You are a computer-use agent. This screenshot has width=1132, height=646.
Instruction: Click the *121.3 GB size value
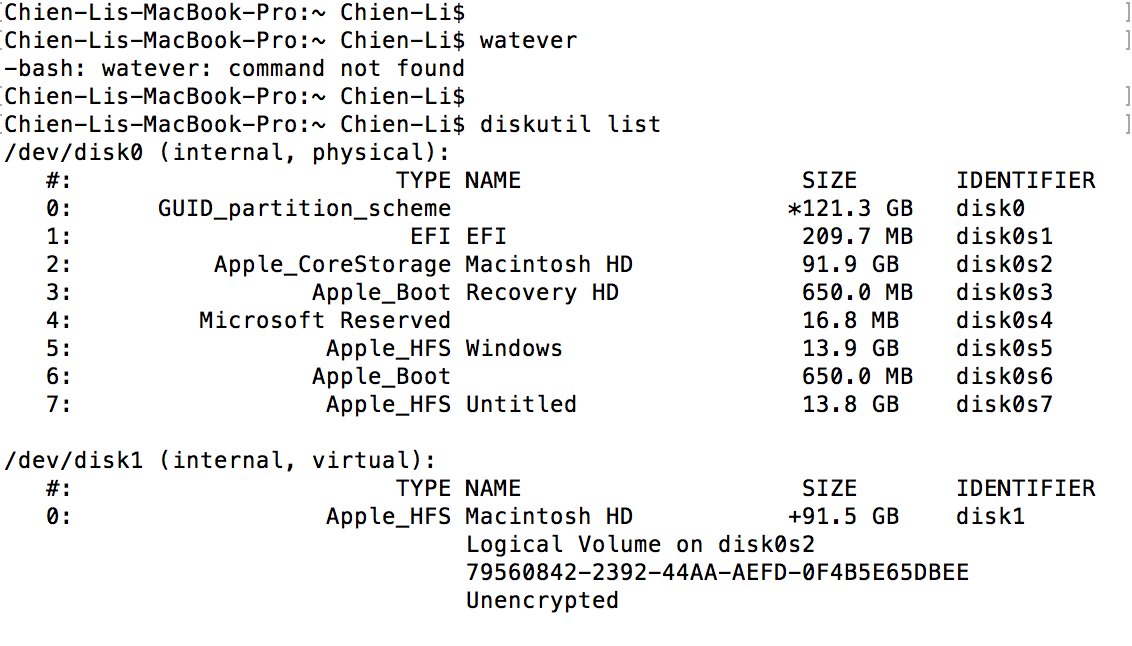850,209
